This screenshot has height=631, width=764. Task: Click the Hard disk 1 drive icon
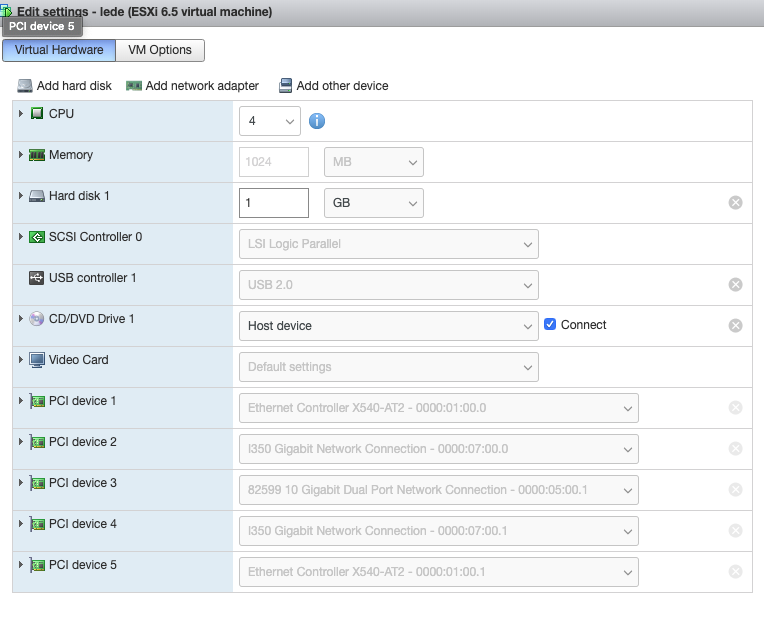(x=37, y=196)
